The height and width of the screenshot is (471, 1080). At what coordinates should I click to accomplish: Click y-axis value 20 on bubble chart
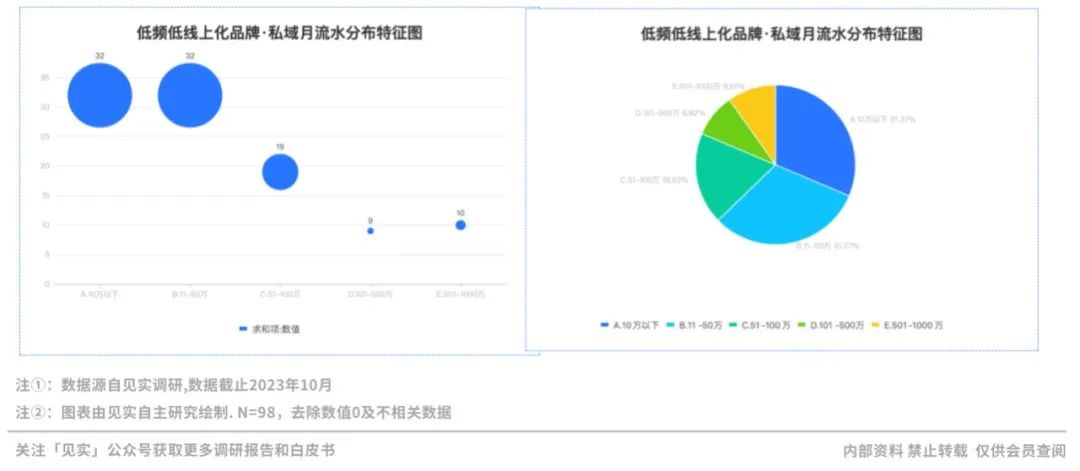click(45, 166)
